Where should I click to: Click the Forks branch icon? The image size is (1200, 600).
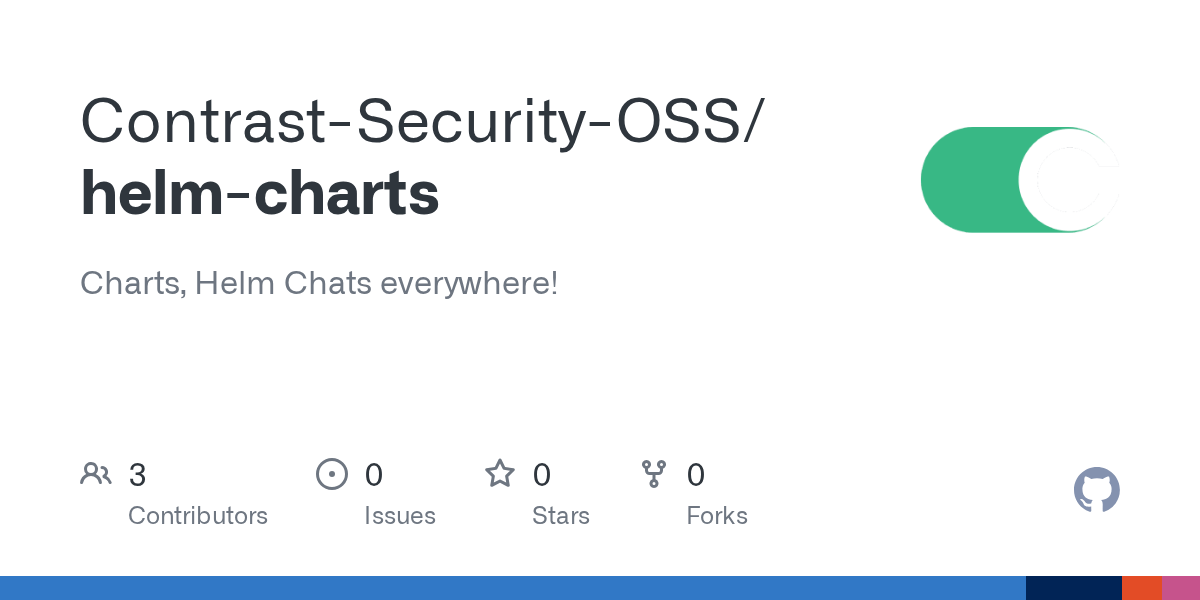tap(654, 474)
